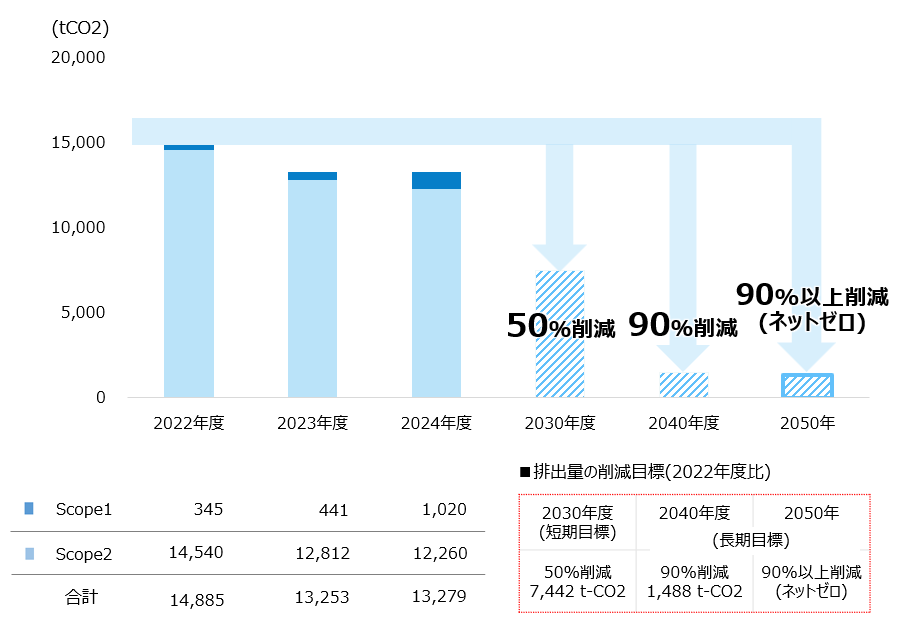Select the 2022年度 light blue Scope2 bar
Viewport: 900px width, 620px height.
[x=189, y=273]
